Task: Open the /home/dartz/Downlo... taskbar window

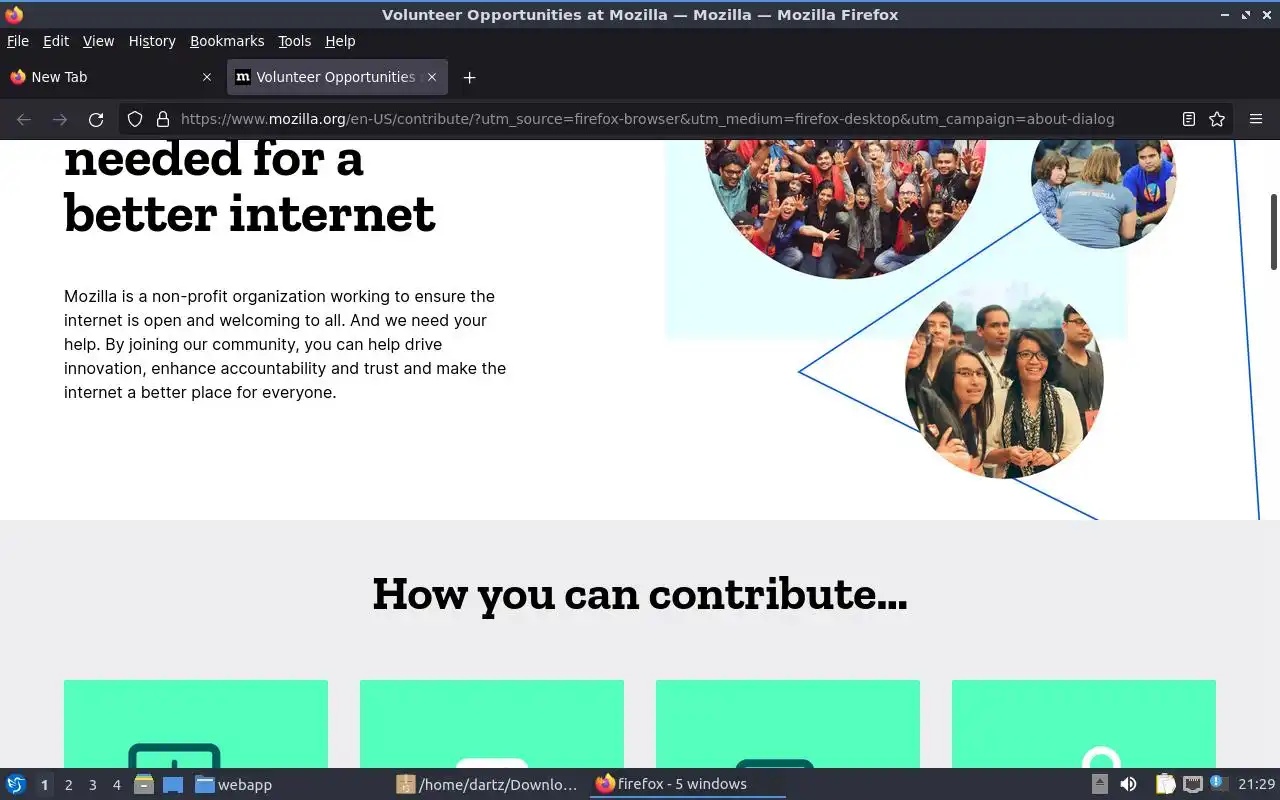Action: click(487, 785)
